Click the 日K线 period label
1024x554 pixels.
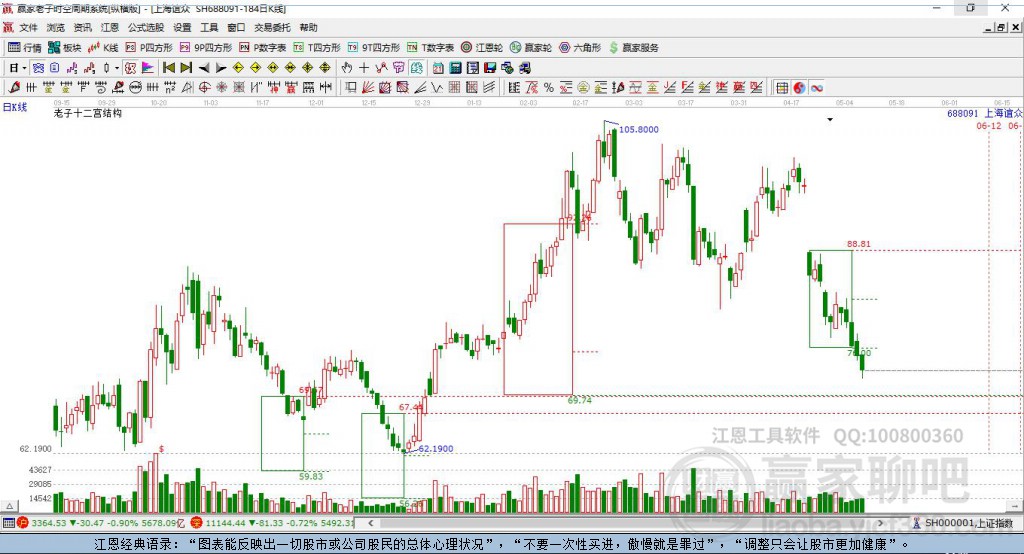pos(15,107)
